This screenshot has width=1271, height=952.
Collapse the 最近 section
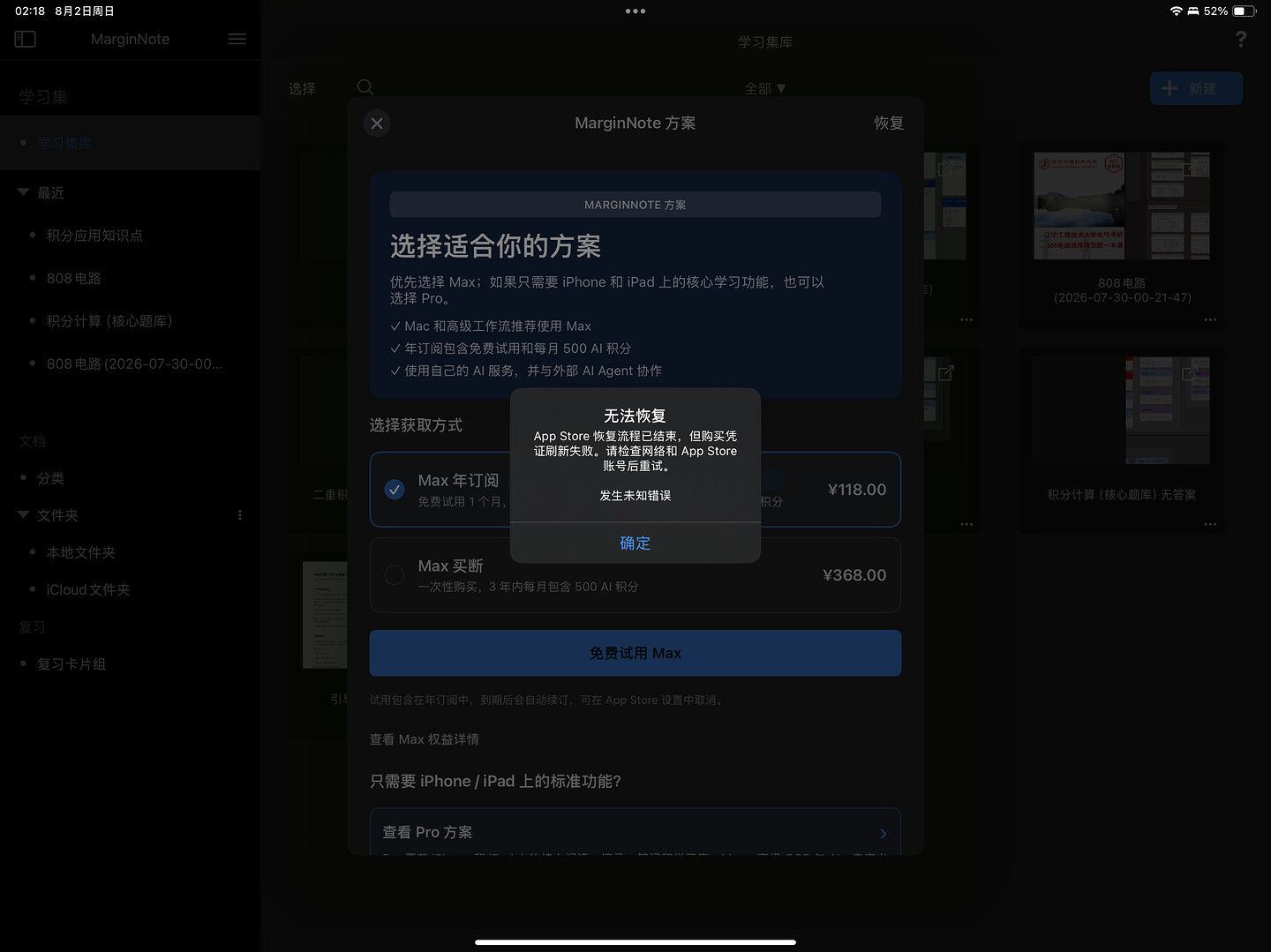point(23,192)
